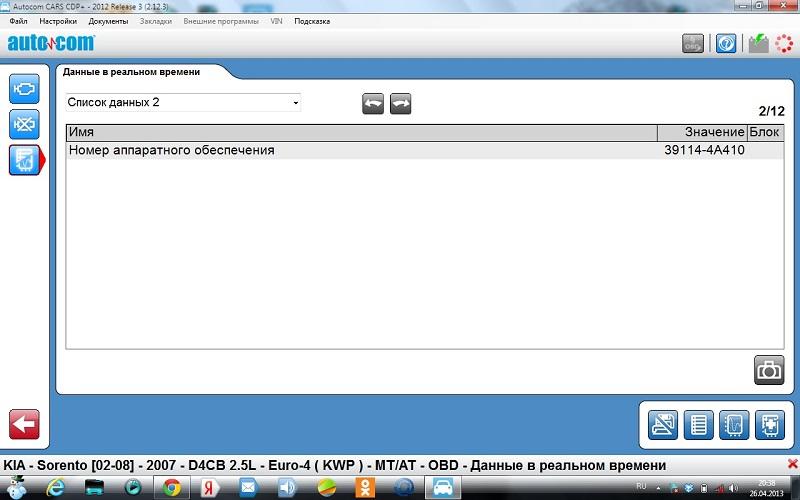Take a snapshot with camera button
Viewport: 800px width, 500px height.
pos(769,370)
